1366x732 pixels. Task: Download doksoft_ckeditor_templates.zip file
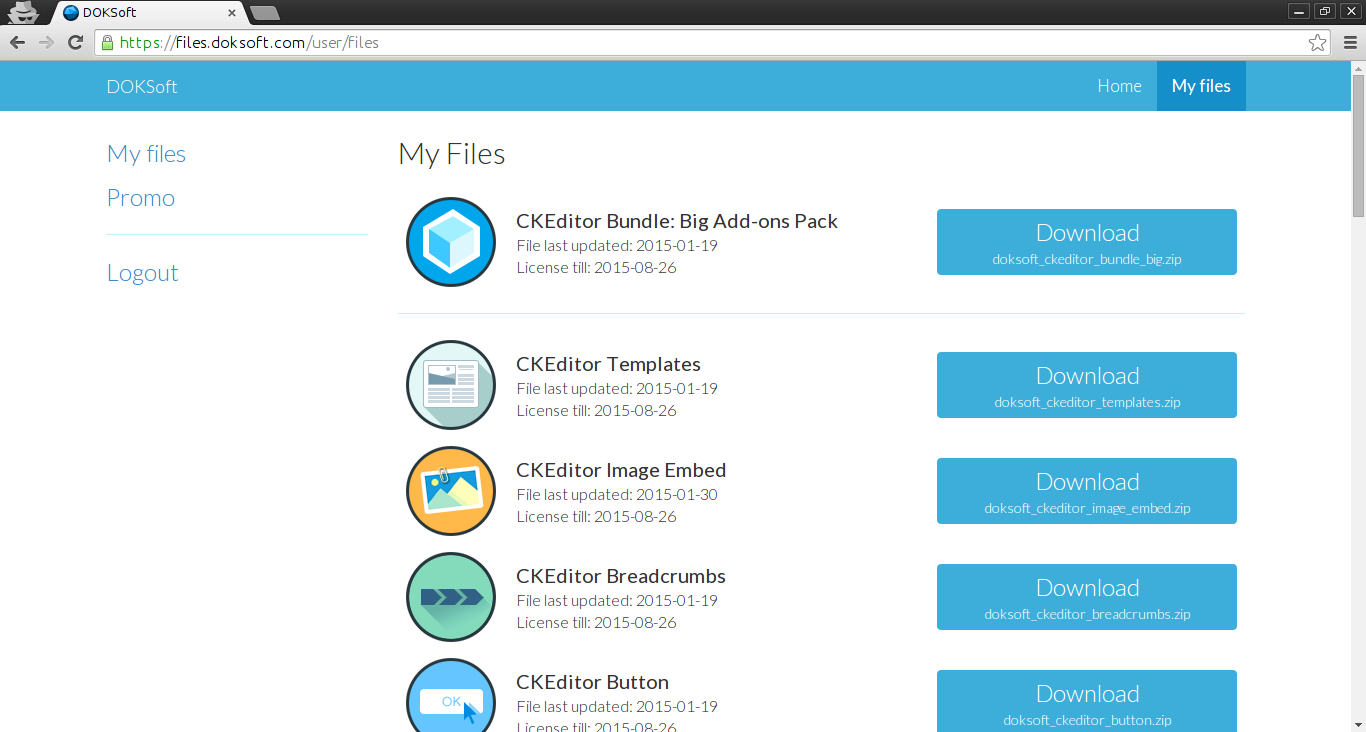tap(1086, 385)
